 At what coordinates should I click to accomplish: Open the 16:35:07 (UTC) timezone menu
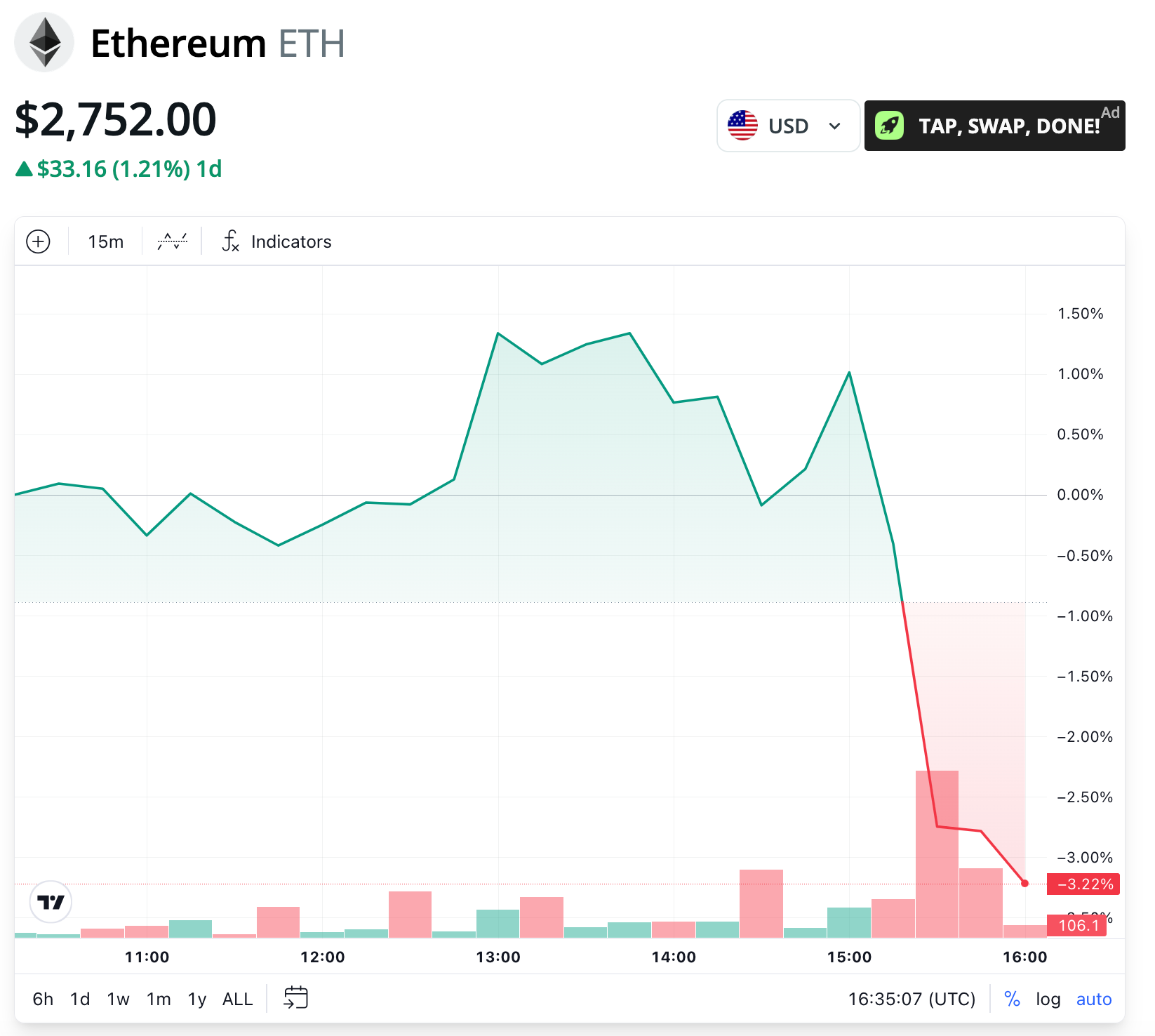coord(912,999)
